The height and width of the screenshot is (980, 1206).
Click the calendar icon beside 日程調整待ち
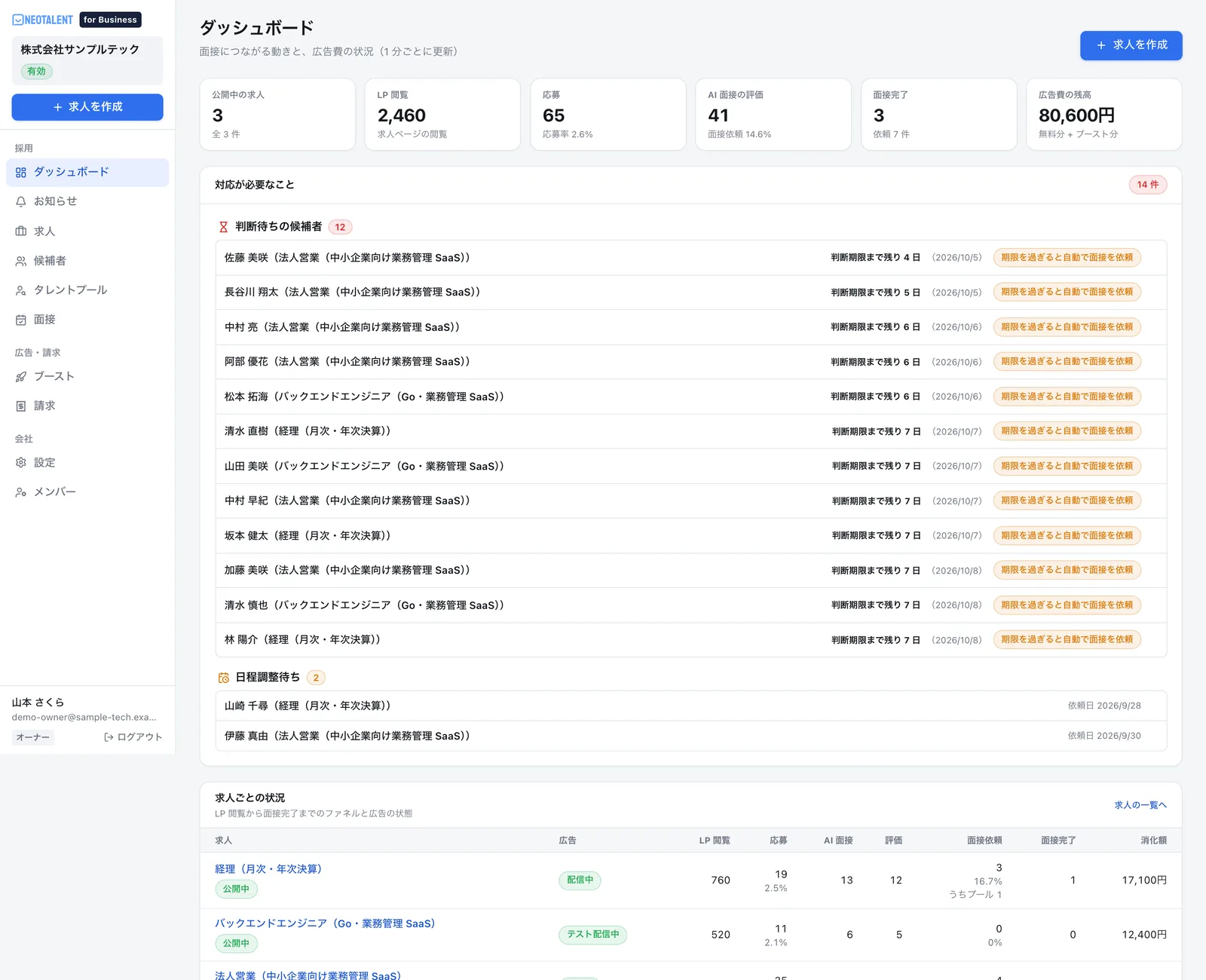click(223, 678)
